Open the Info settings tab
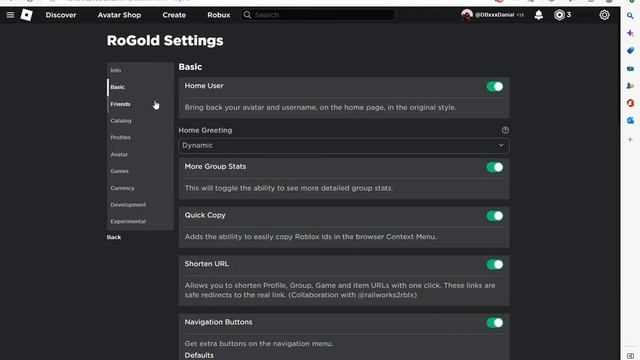The width and height of the screenshot is (640, 360). coord(140,70)
